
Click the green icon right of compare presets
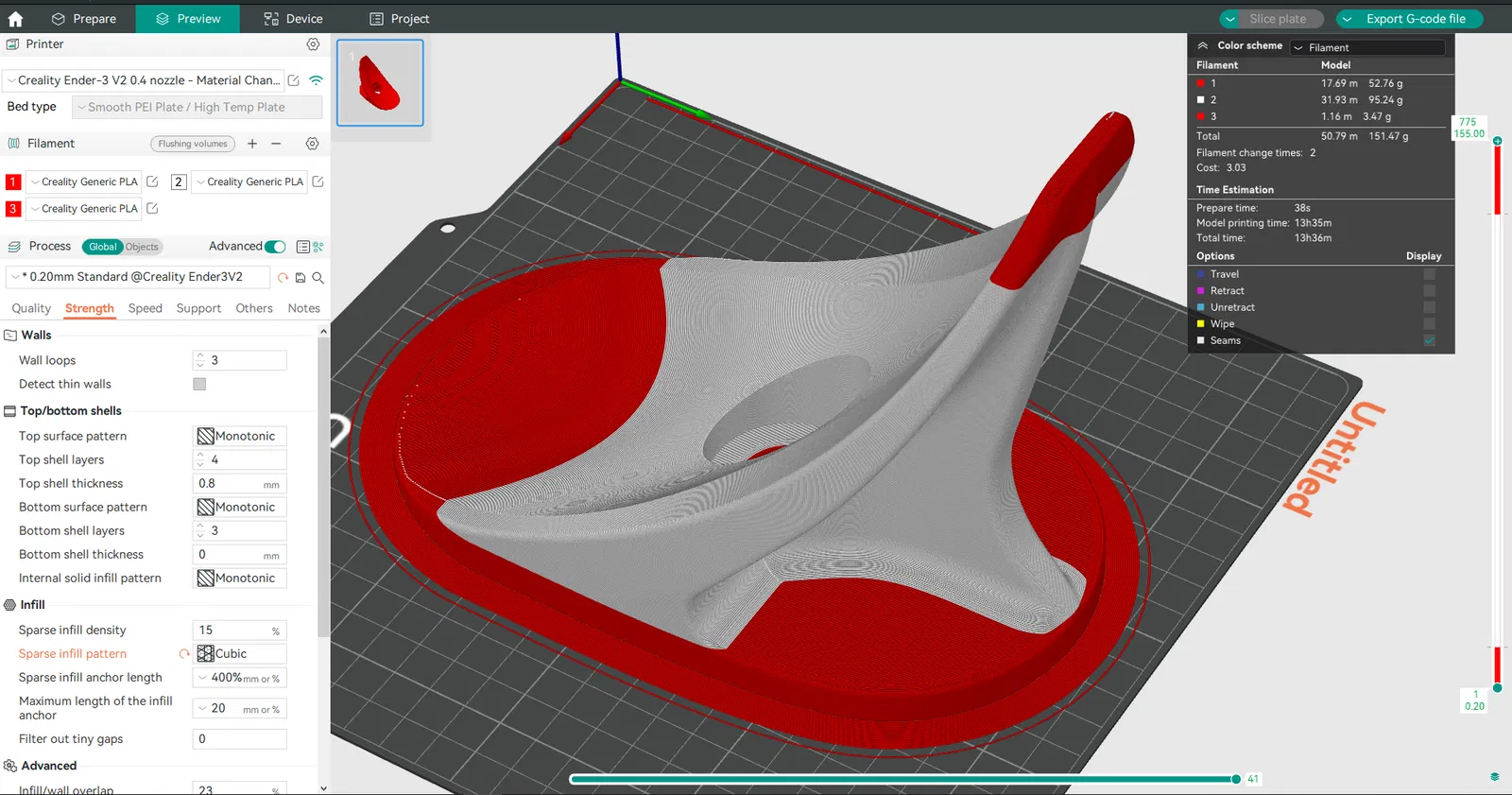click(x=318, y=247)
